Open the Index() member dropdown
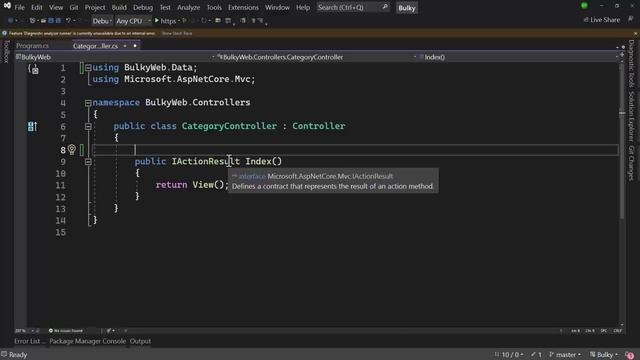Image resolution: width=640 pixels, height=360 pixels. click(x=517, y=57)
